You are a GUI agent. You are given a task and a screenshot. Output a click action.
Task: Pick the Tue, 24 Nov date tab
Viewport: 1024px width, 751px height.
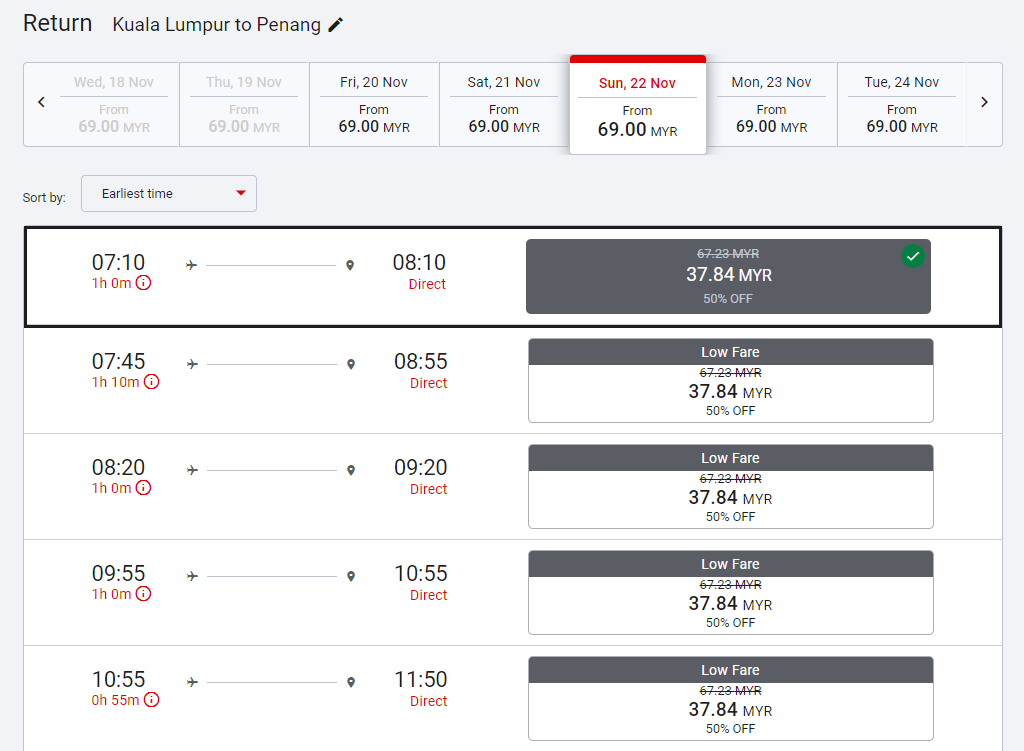click(x=901, y=104)
